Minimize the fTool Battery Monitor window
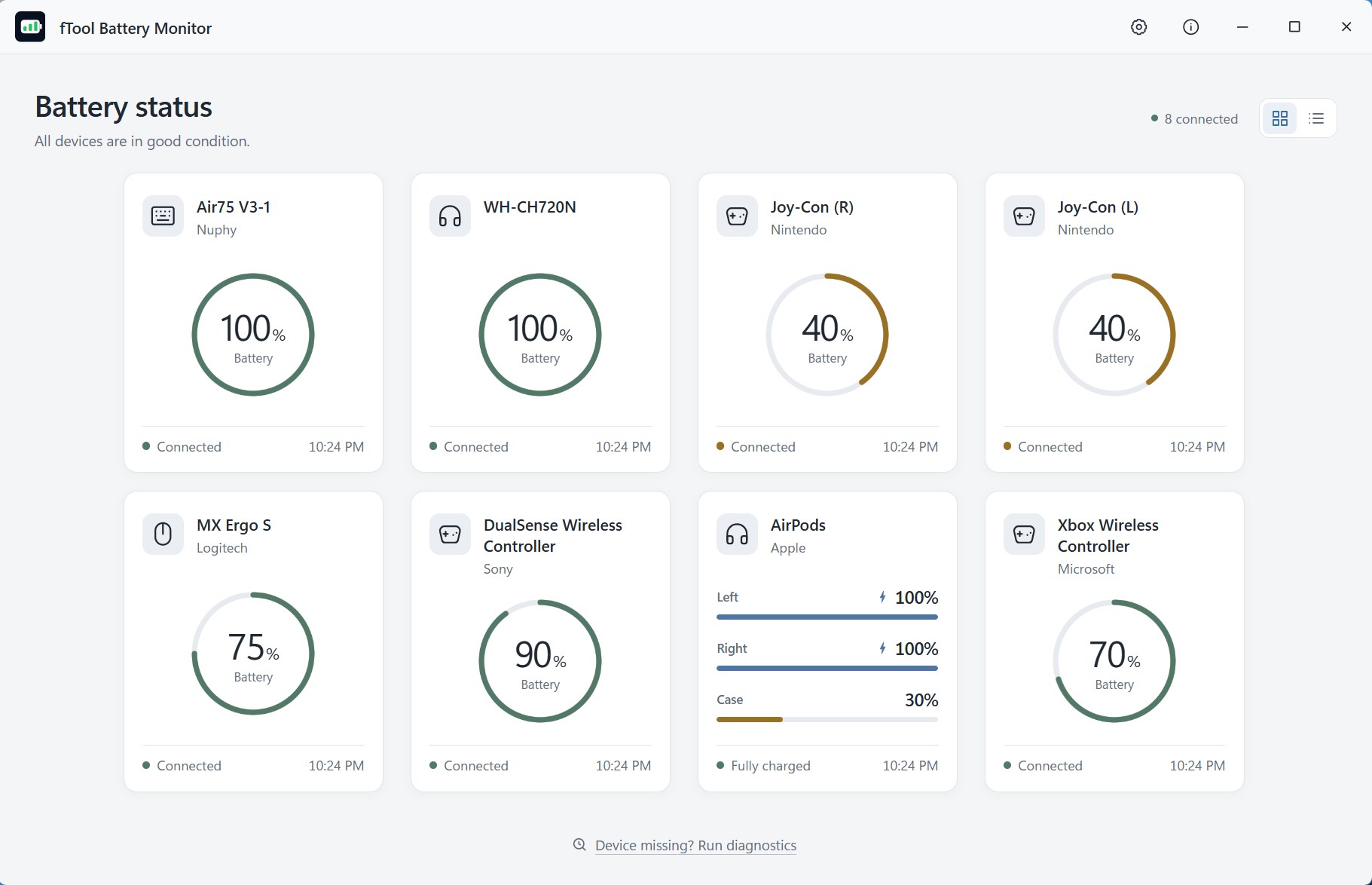This screenshot has width=1372, height=885. pyautogui.click(x=1242, y=27)
